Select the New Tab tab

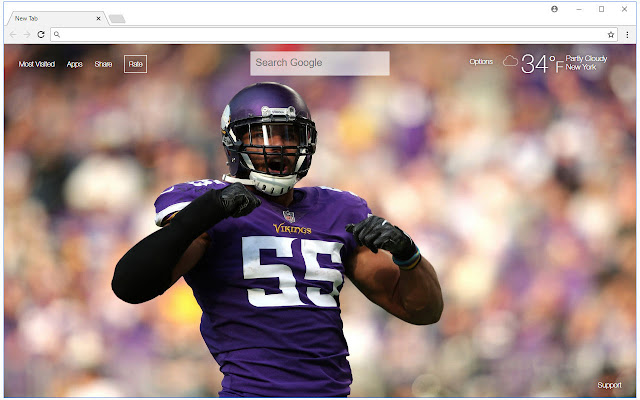pyautogui.click(x=57, y=18)
